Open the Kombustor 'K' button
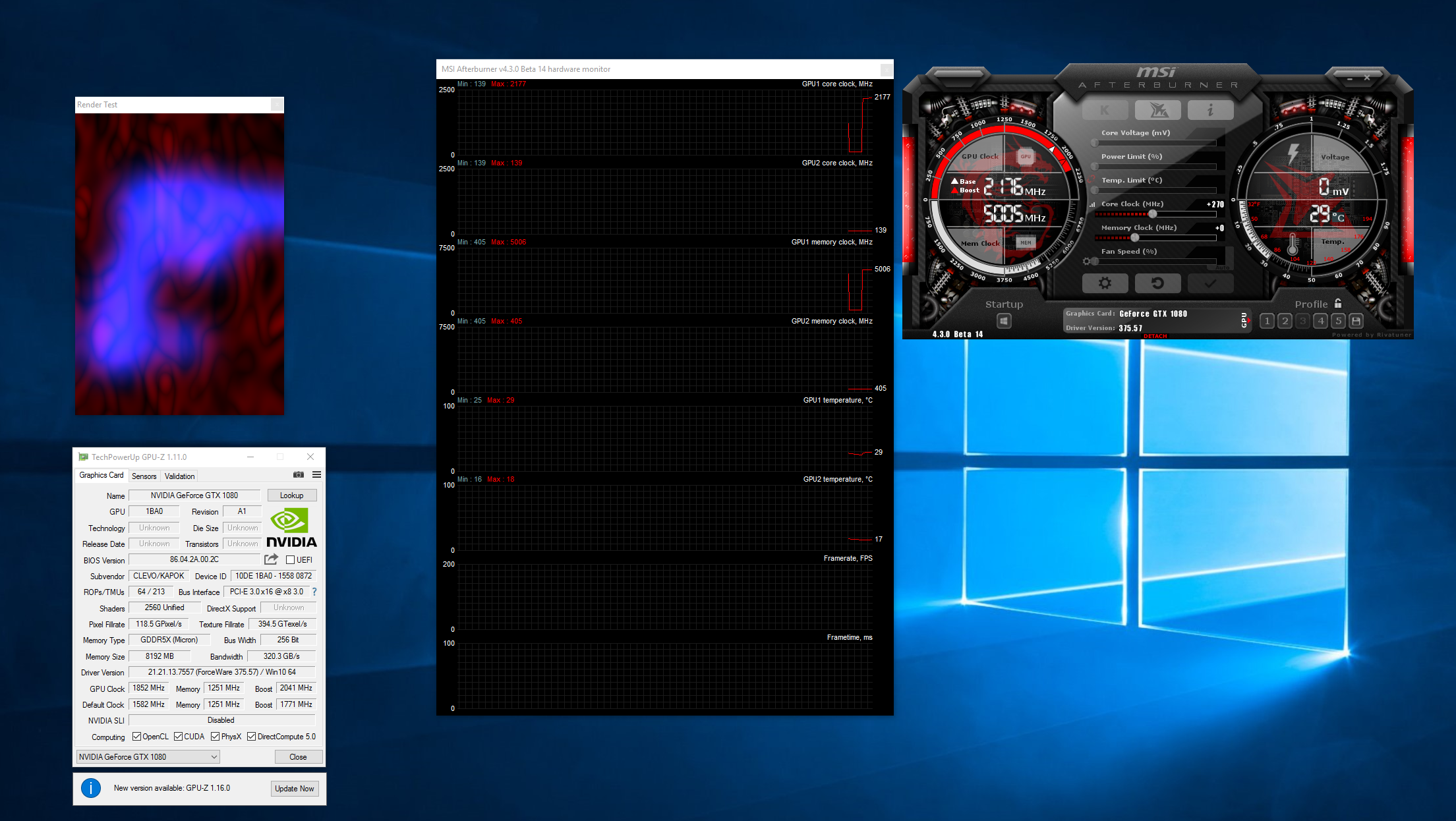 tap(1105, 110)
